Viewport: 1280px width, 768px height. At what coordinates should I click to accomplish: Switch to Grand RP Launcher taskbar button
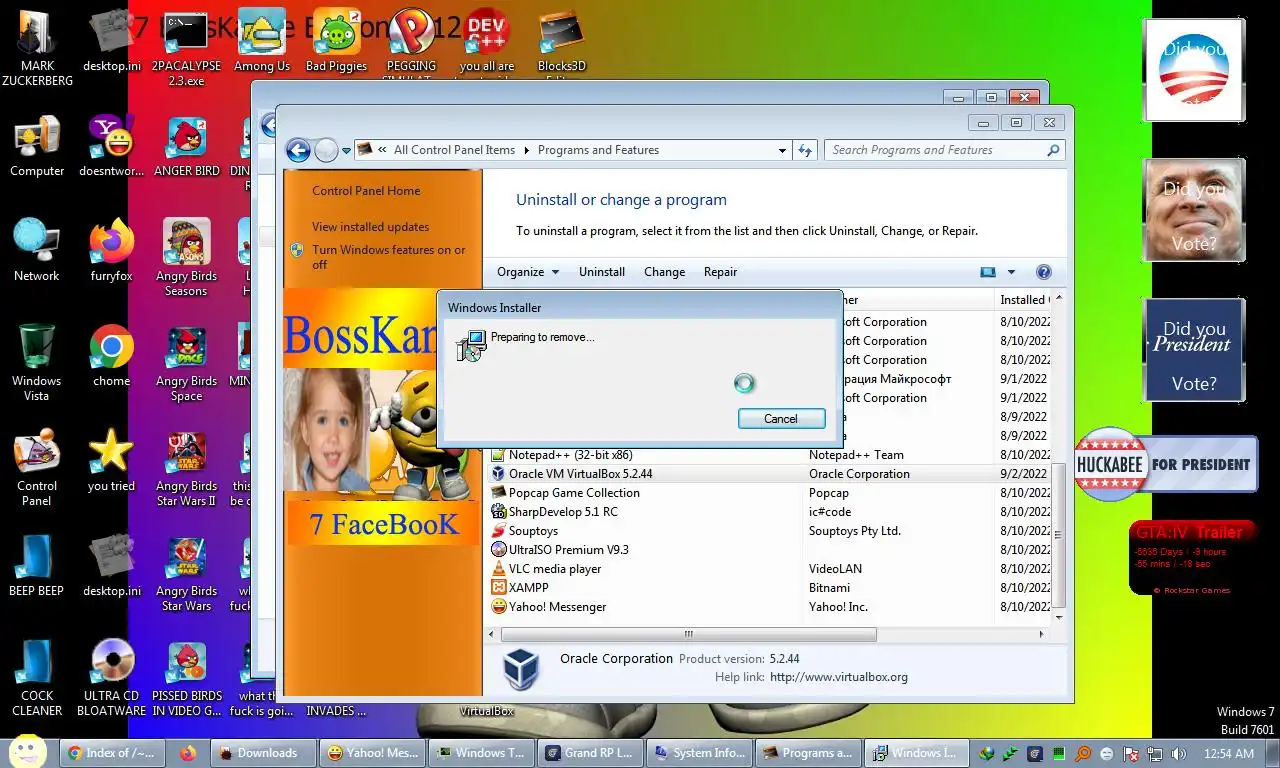(x=590, y=753)
